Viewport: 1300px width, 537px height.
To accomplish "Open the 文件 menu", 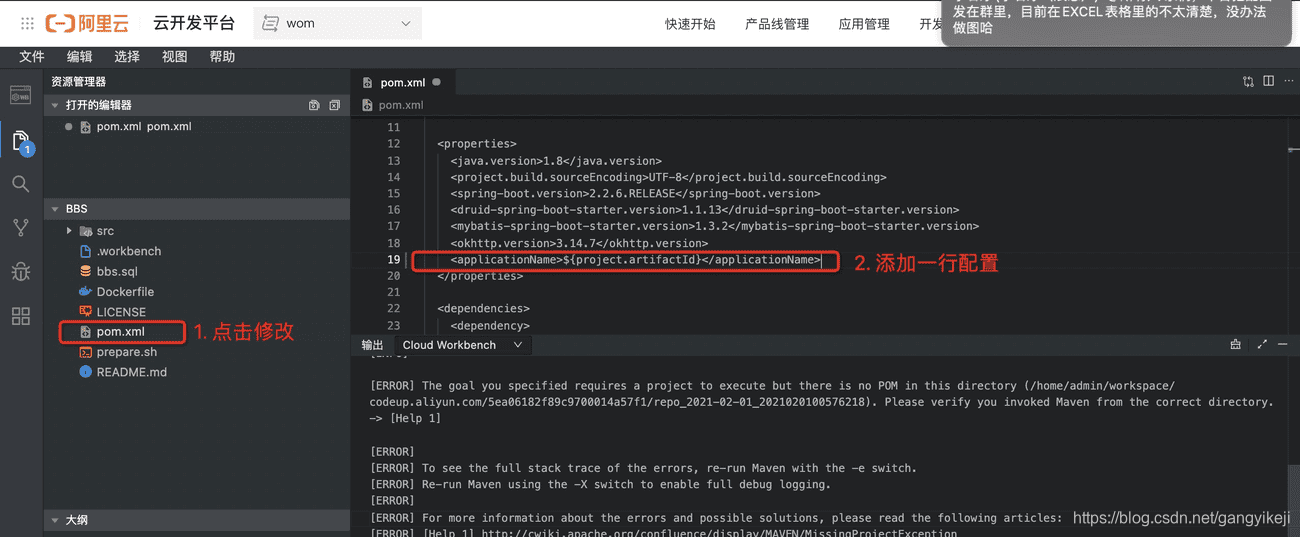I will point(32,57).
